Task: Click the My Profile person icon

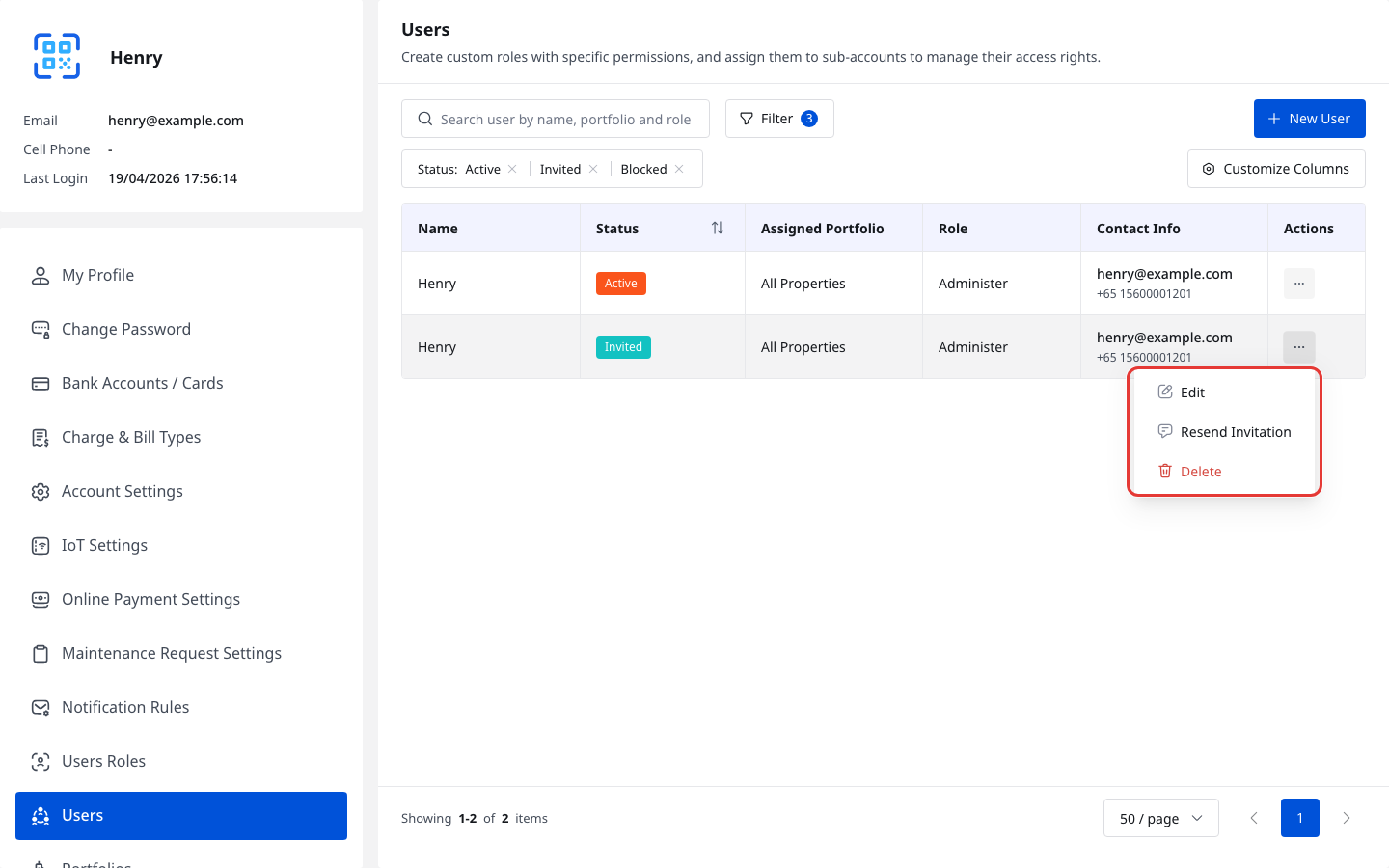Action: coord(41,276)
